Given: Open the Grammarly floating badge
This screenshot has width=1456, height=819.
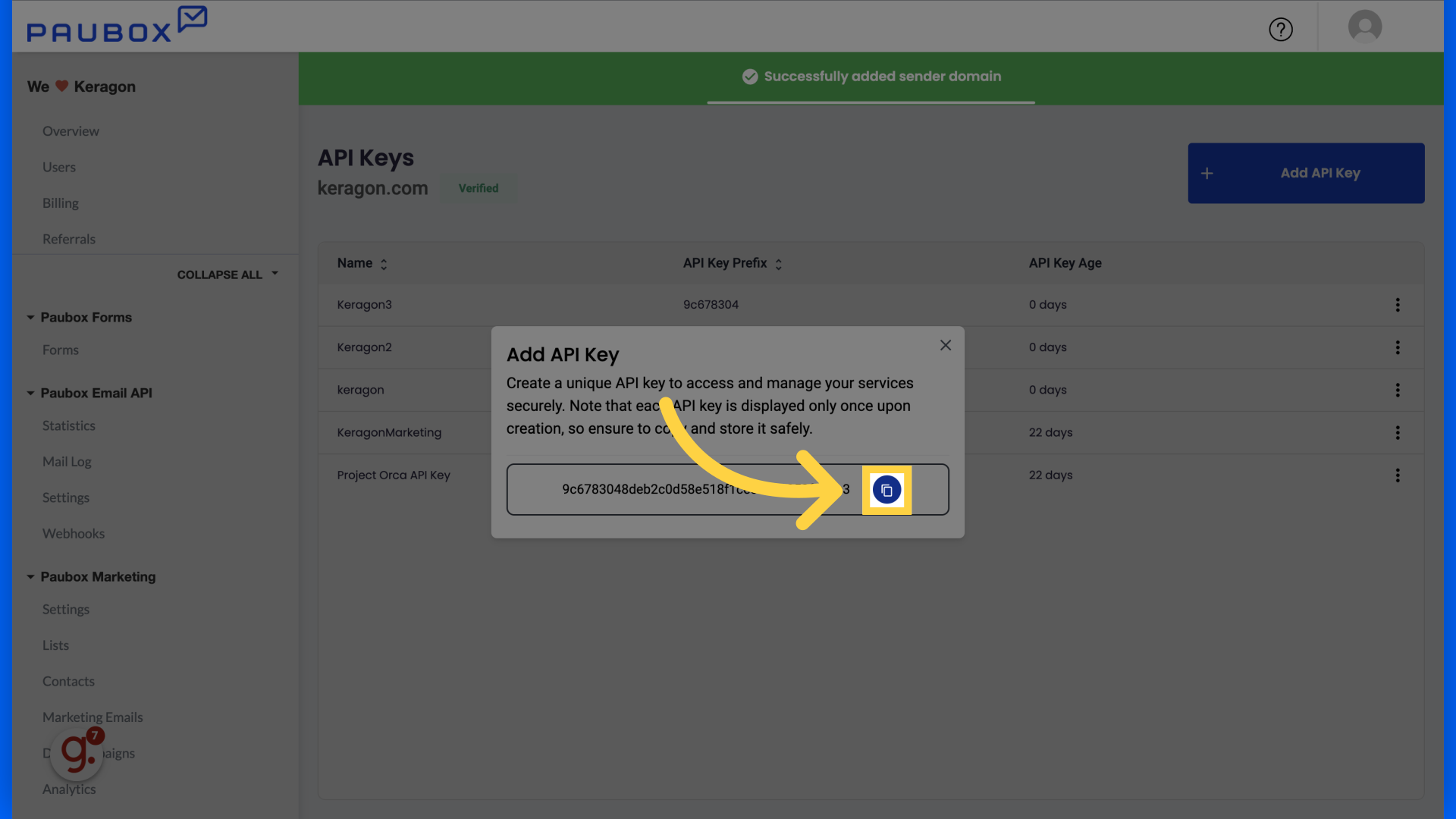Looking at the screenshot, I should tap(77, 754).
